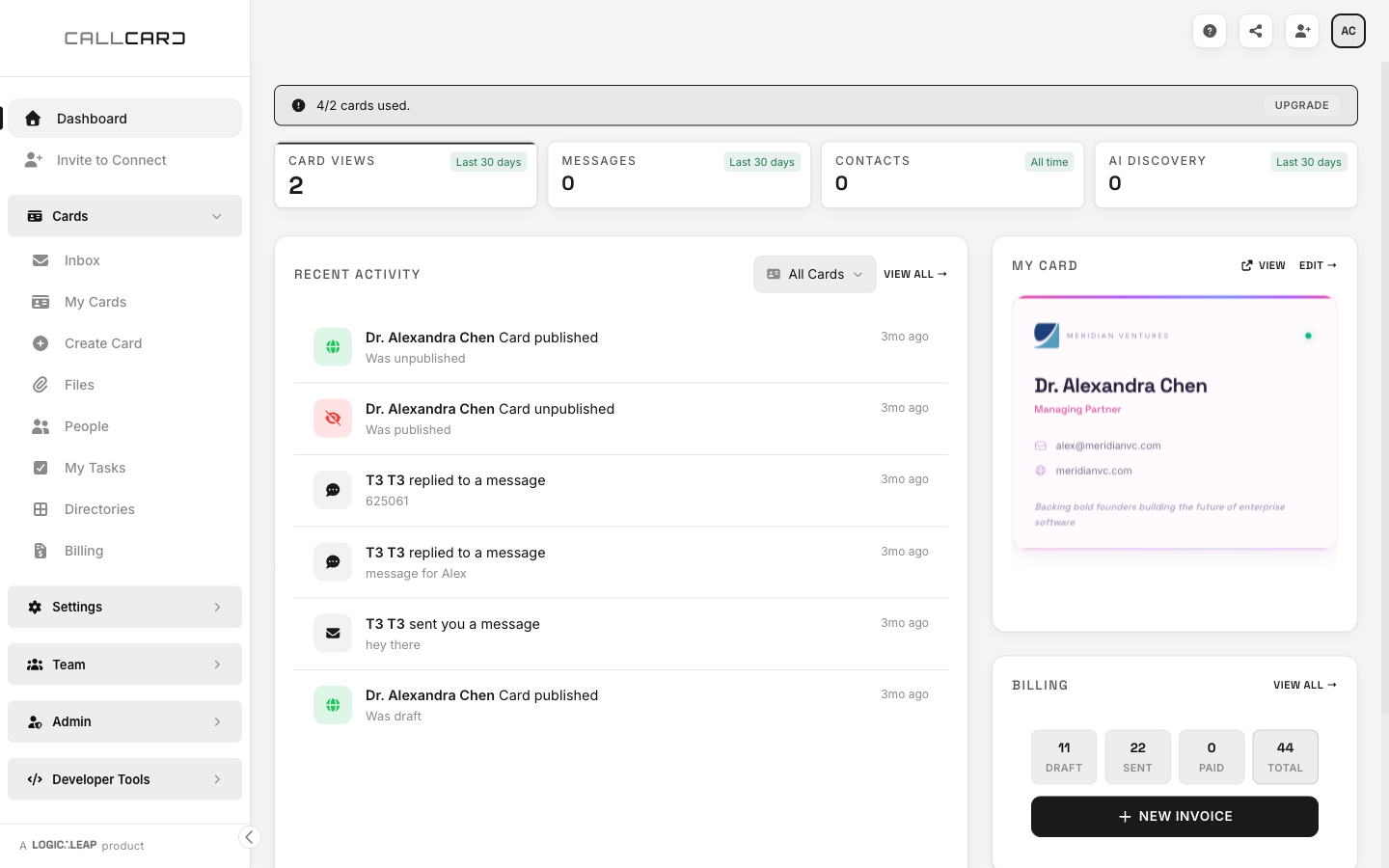Click the red unpublished eye-slash icon

point(333,419)
